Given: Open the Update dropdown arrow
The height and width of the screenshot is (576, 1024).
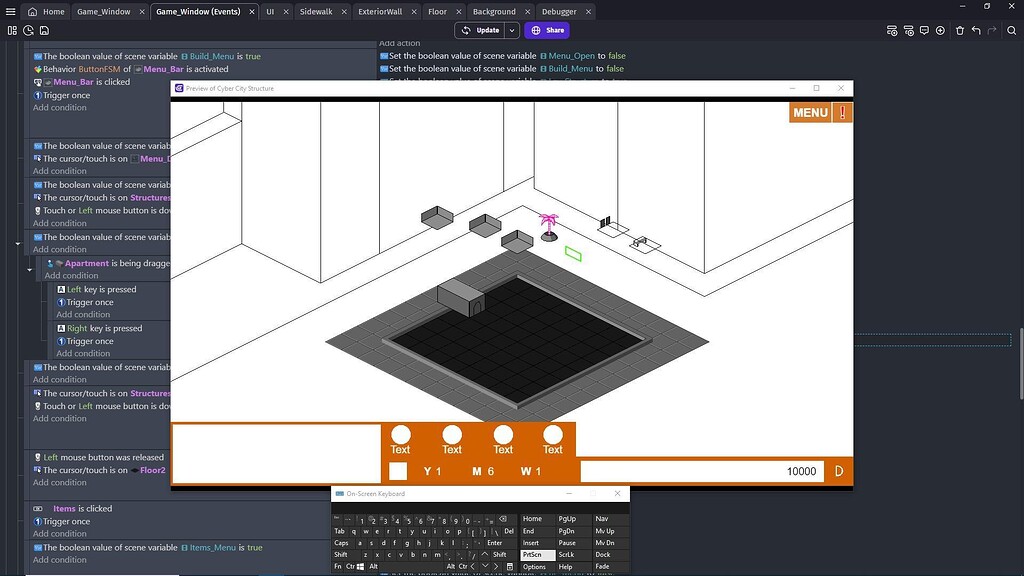Looking at the screenshot, I should click(x=511, y=30).
